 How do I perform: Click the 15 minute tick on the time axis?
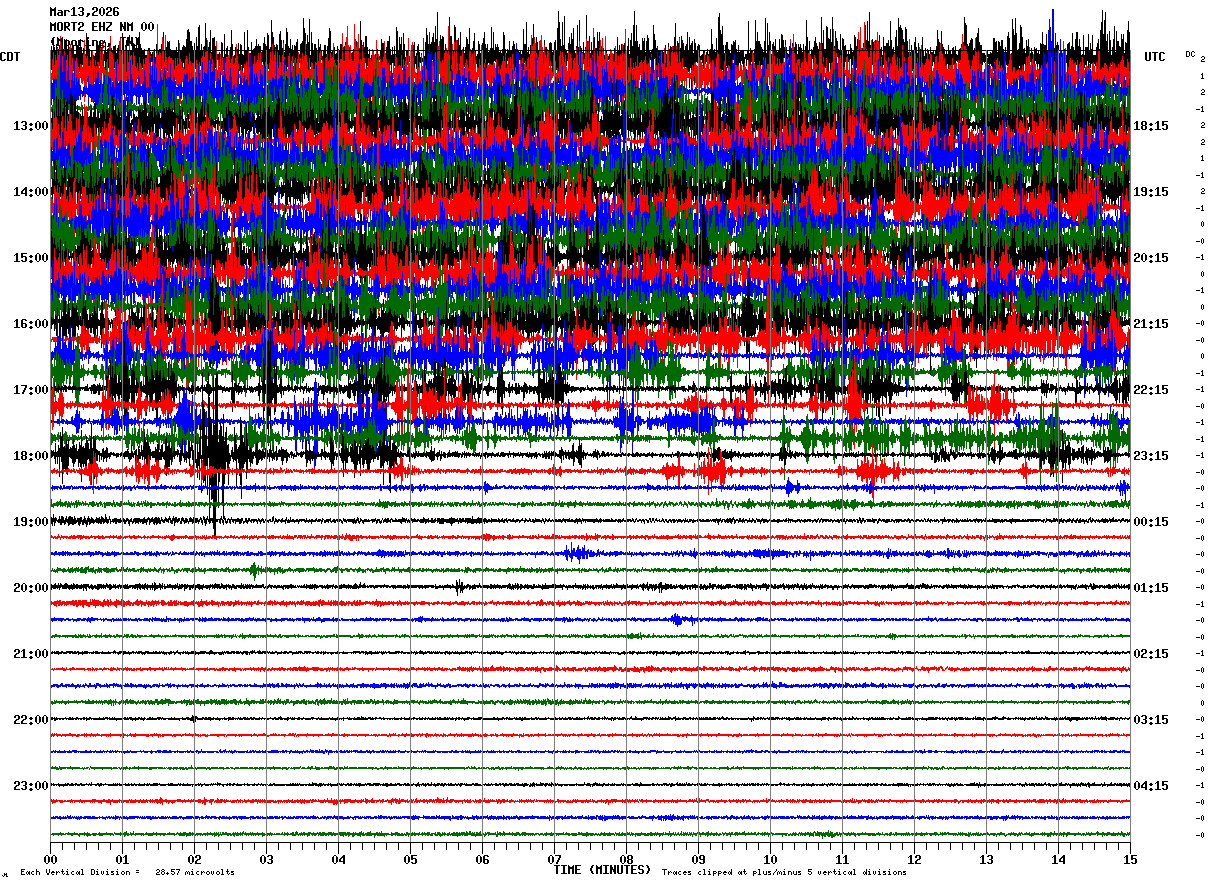(x=1130, y=859)
